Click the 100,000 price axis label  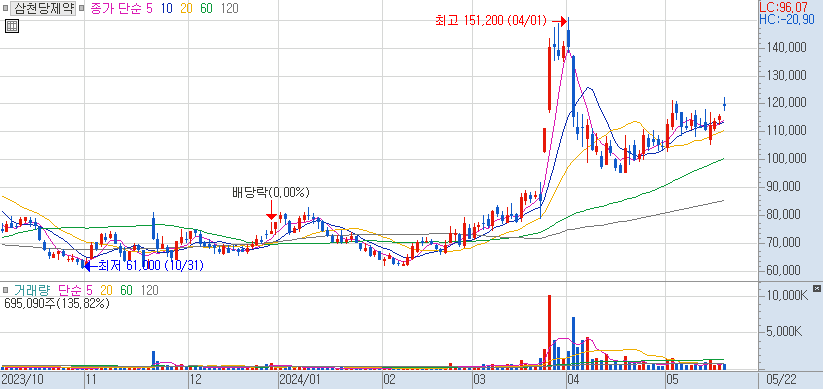click(x=788, y=159)
